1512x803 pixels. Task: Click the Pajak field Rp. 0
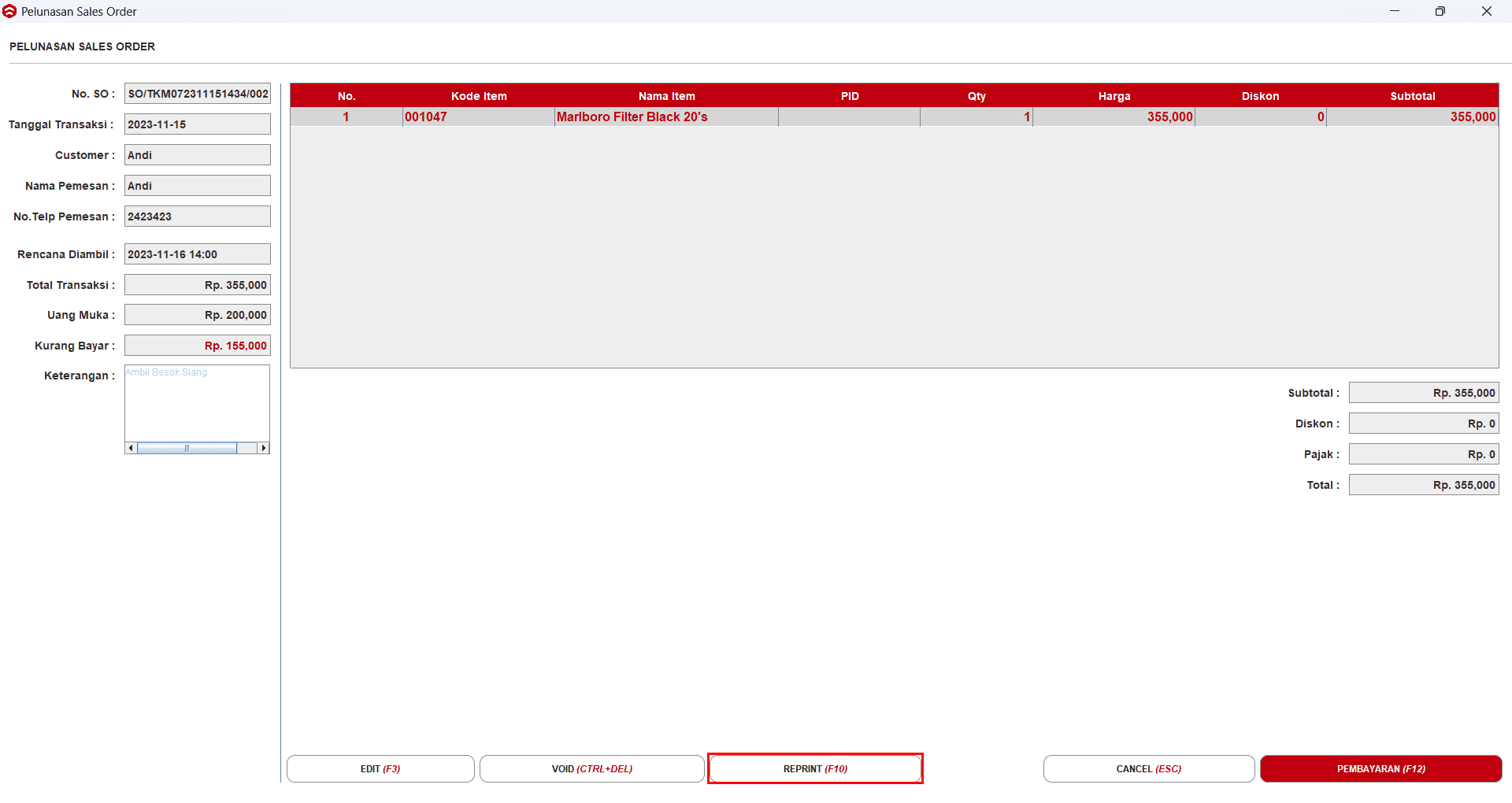(1424, 454)
